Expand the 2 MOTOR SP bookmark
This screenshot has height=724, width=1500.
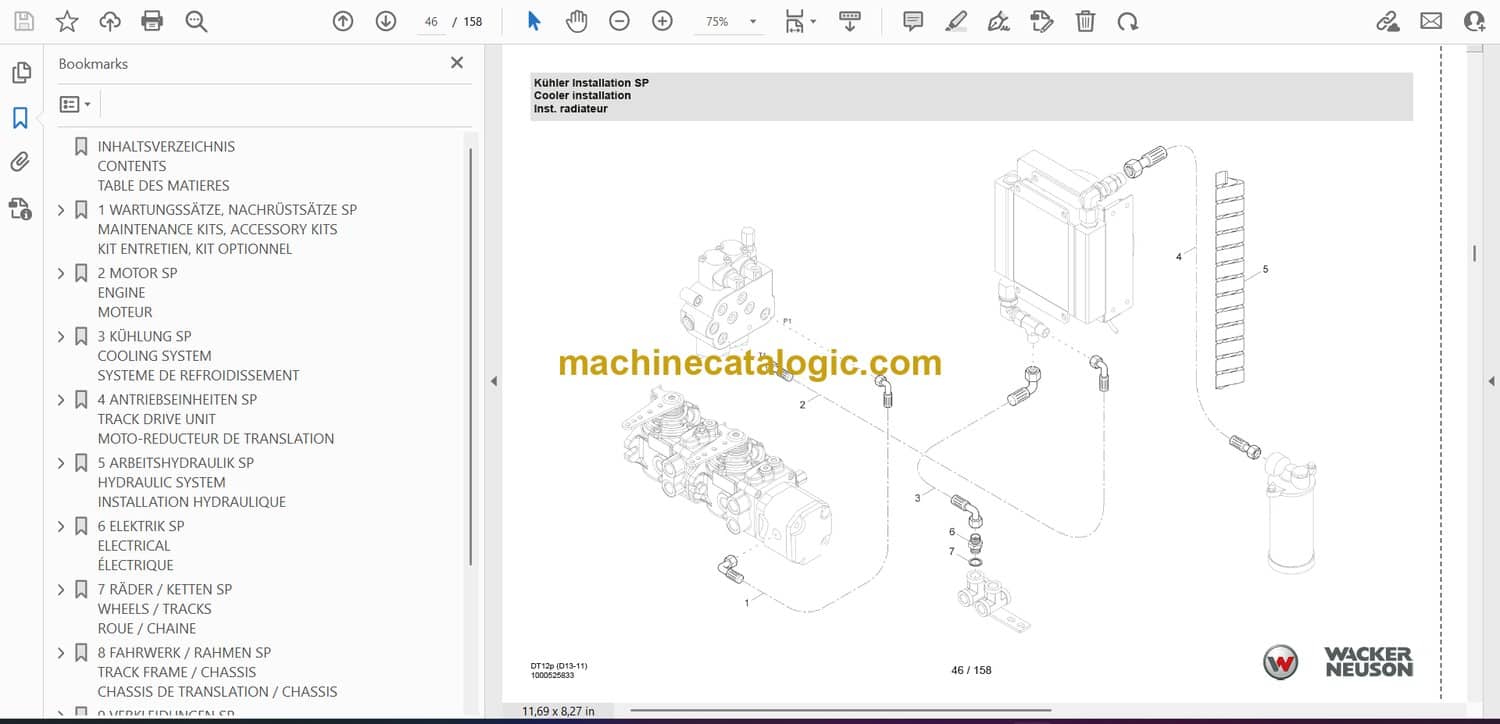pyautogui.click(x=61, y=273)
